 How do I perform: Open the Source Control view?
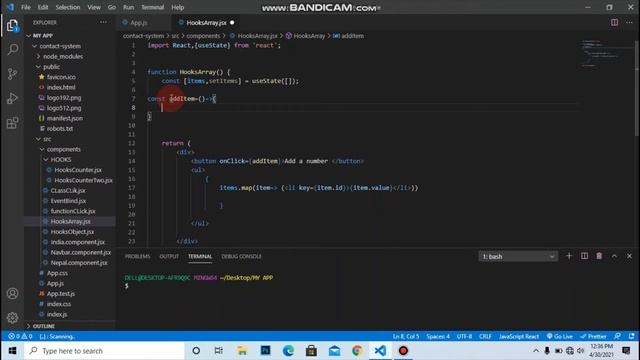pyautogui.click(x=12, y=74)
